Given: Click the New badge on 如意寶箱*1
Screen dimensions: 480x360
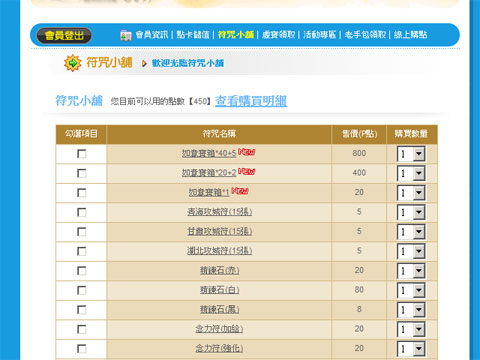Looking at the screenshot, I should pos(240,191).
